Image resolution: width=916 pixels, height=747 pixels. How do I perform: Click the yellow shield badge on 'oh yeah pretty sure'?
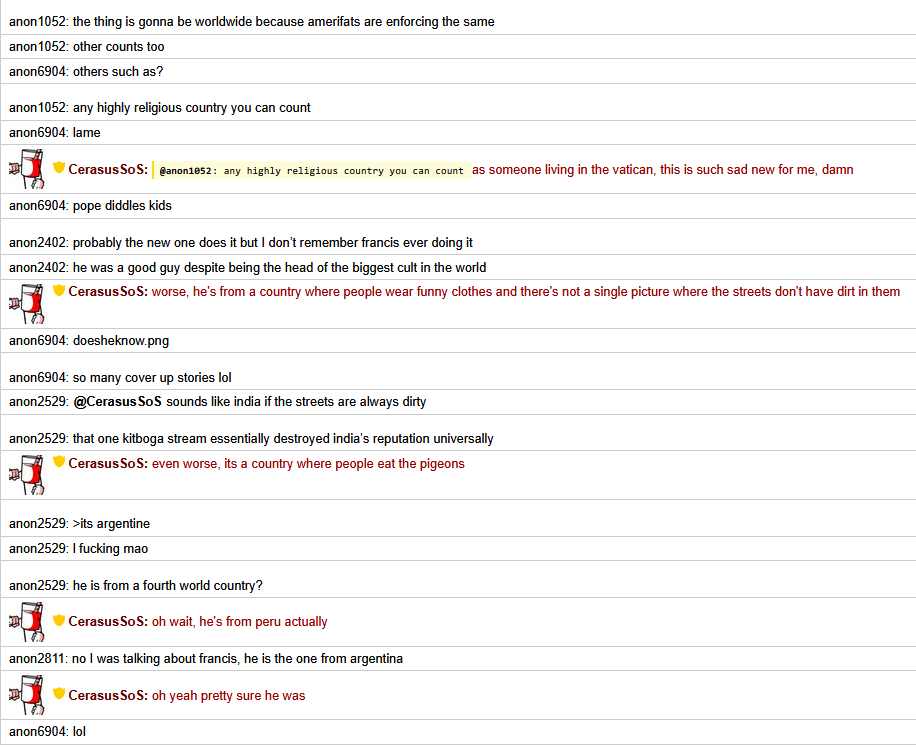(x=58, y=693)
